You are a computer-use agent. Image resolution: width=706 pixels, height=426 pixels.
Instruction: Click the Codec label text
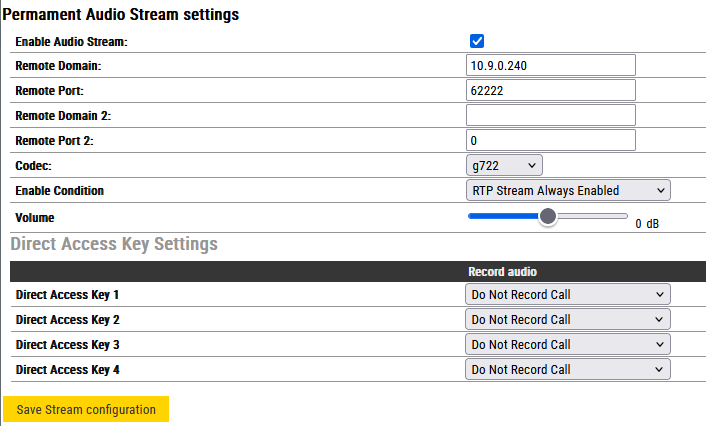(33, 165)
